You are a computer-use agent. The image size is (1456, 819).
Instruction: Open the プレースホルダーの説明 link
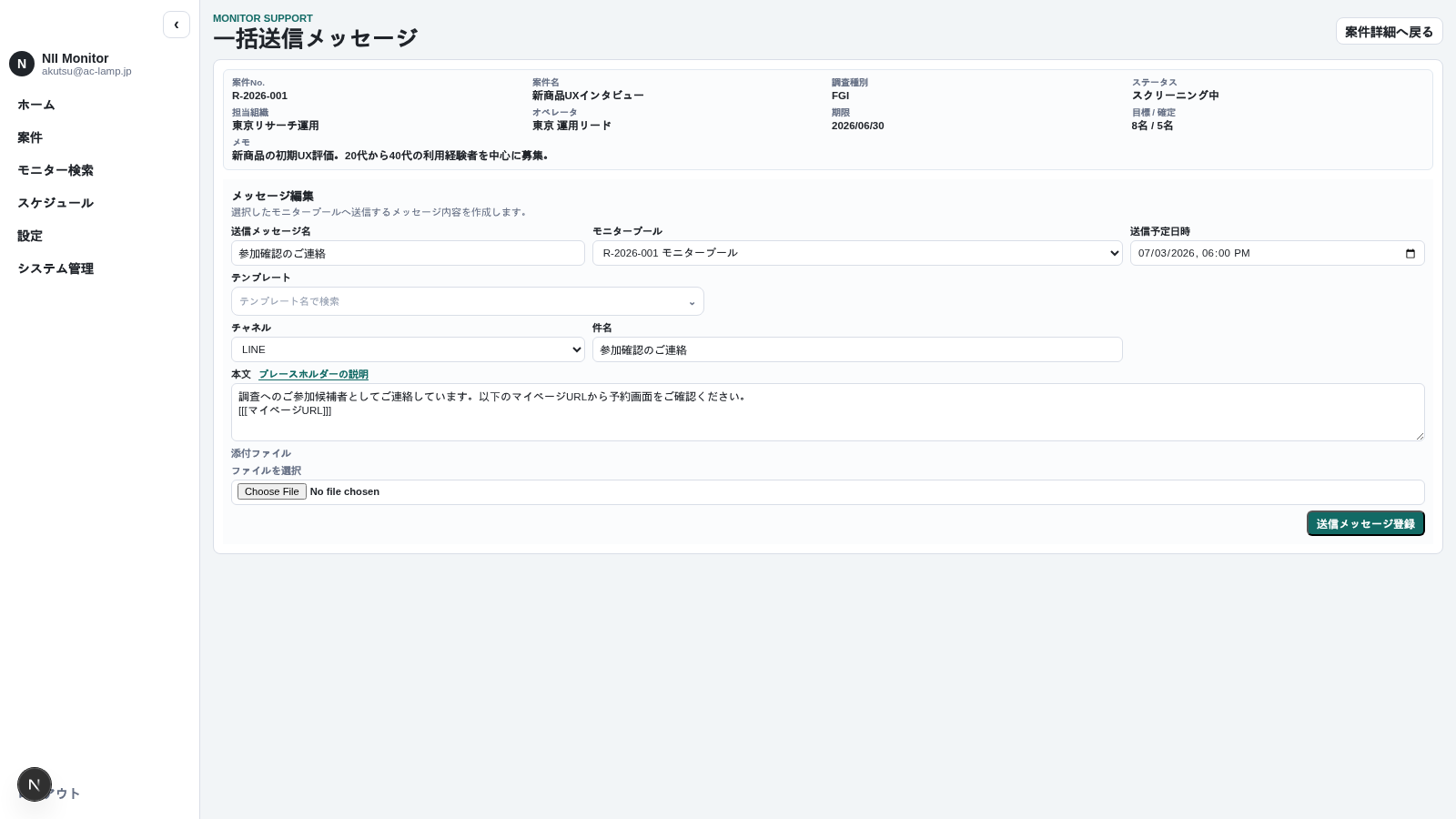tap(313, 374)
